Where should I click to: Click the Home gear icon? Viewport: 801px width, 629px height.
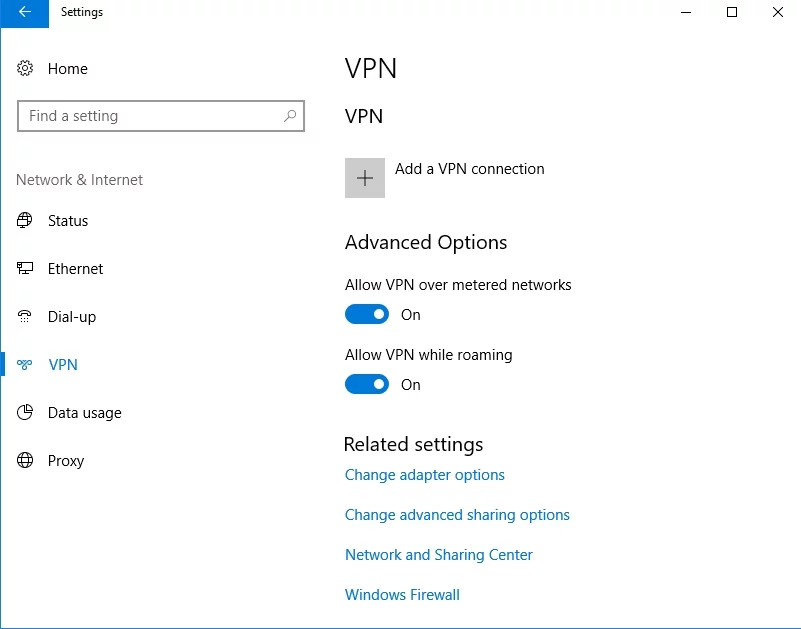click(x=25, y=69)
